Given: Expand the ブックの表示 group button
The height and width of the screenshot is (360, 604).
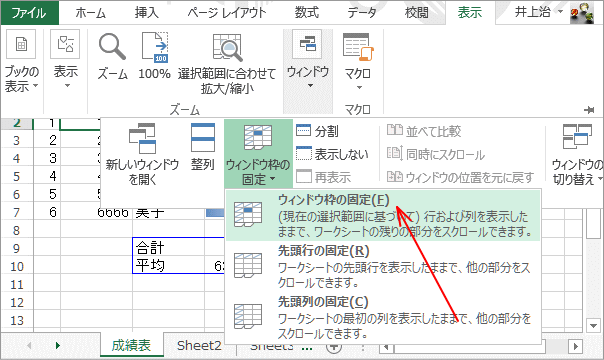Looking at the screenshot, I should pyautogui.click(x=22, y=62).
